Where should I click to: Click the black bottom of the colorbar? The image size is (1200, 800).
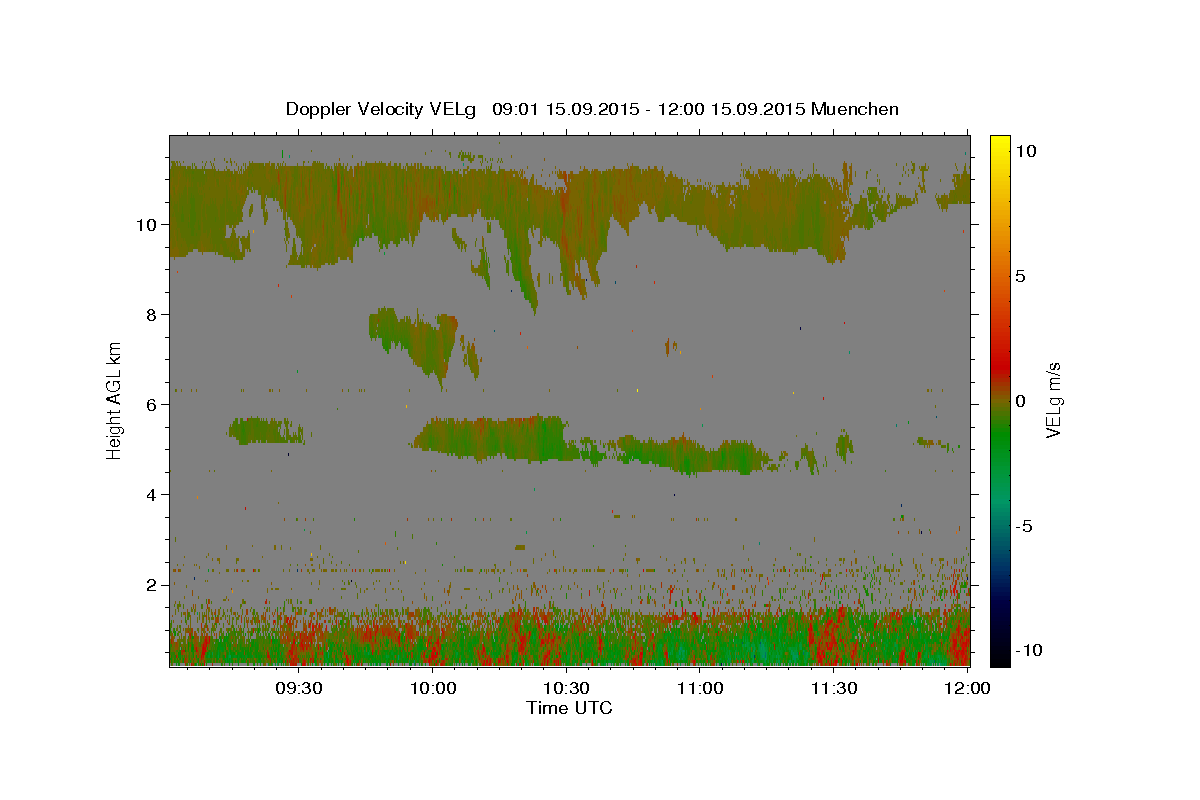point(999,656)
